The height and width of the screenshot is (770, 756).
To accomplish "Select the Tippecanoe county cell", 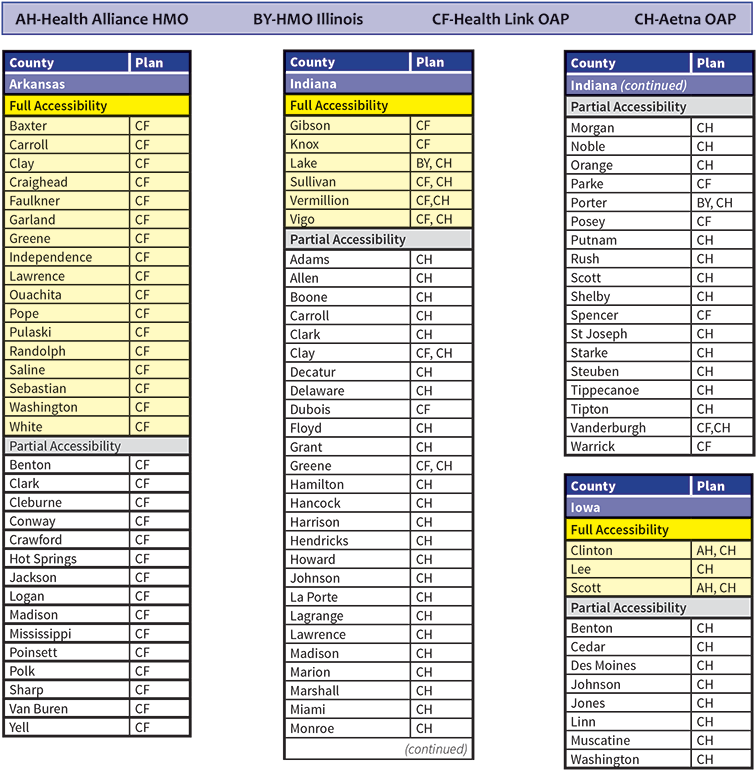I will [628, 390].
